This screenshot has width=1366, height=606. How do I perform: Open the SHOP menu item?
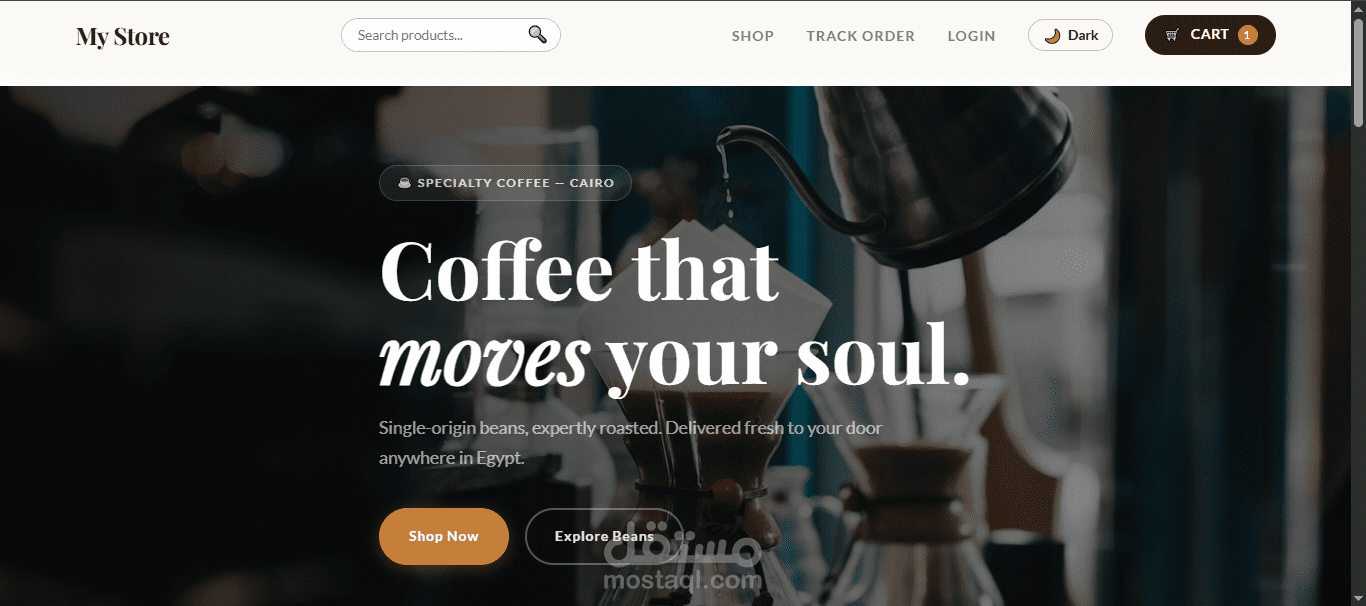click(752, 36)
